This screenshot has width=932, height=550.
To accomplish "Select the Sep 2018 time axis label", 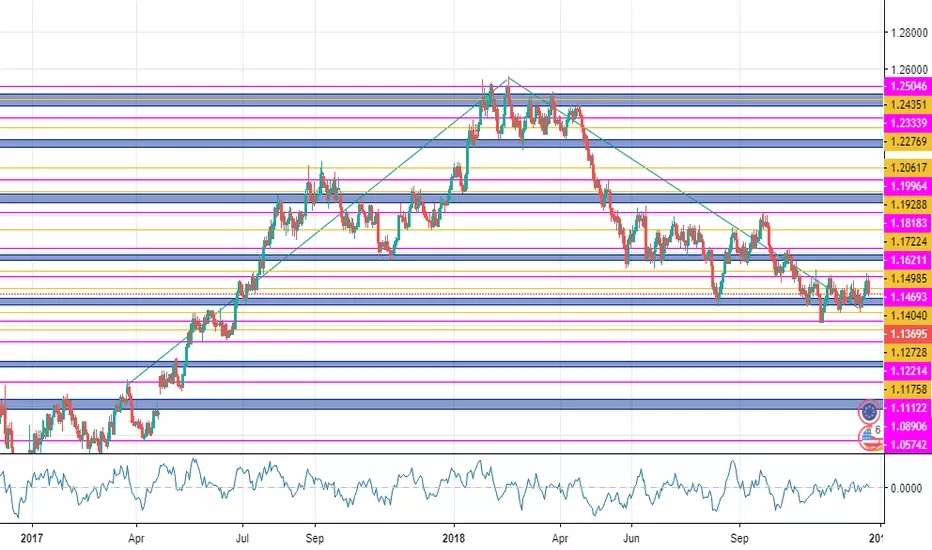I will click(x=739, y=538).
